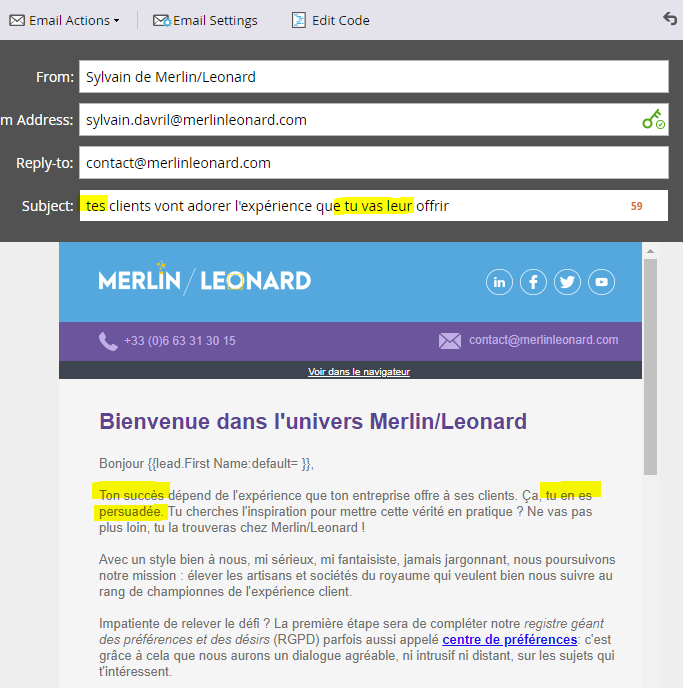Click the Edit Code document icon
This screenshot has height=688, width=683.
(299, 21)
